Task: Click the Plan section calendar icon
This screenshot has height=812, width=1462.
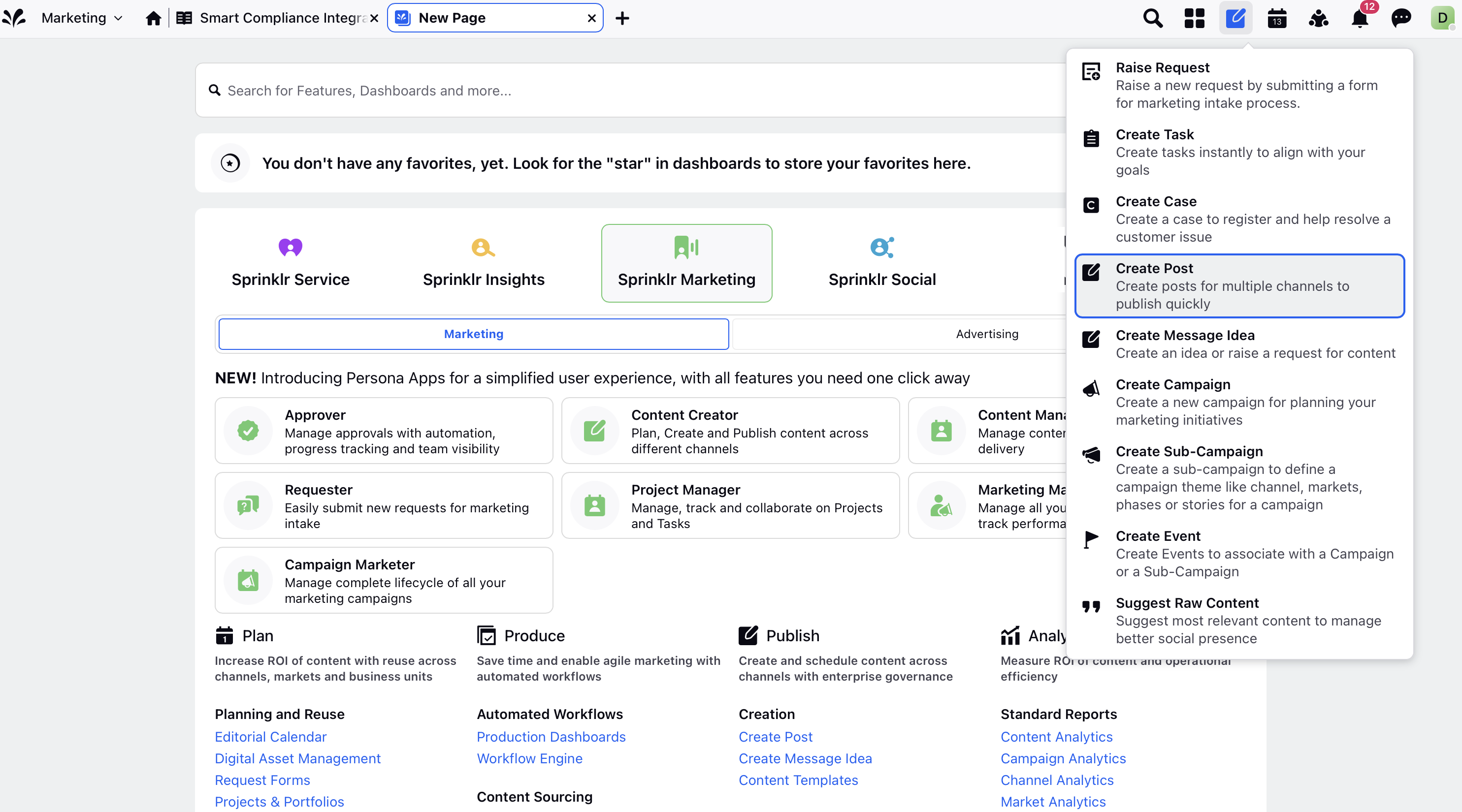Action: [224, 636]
